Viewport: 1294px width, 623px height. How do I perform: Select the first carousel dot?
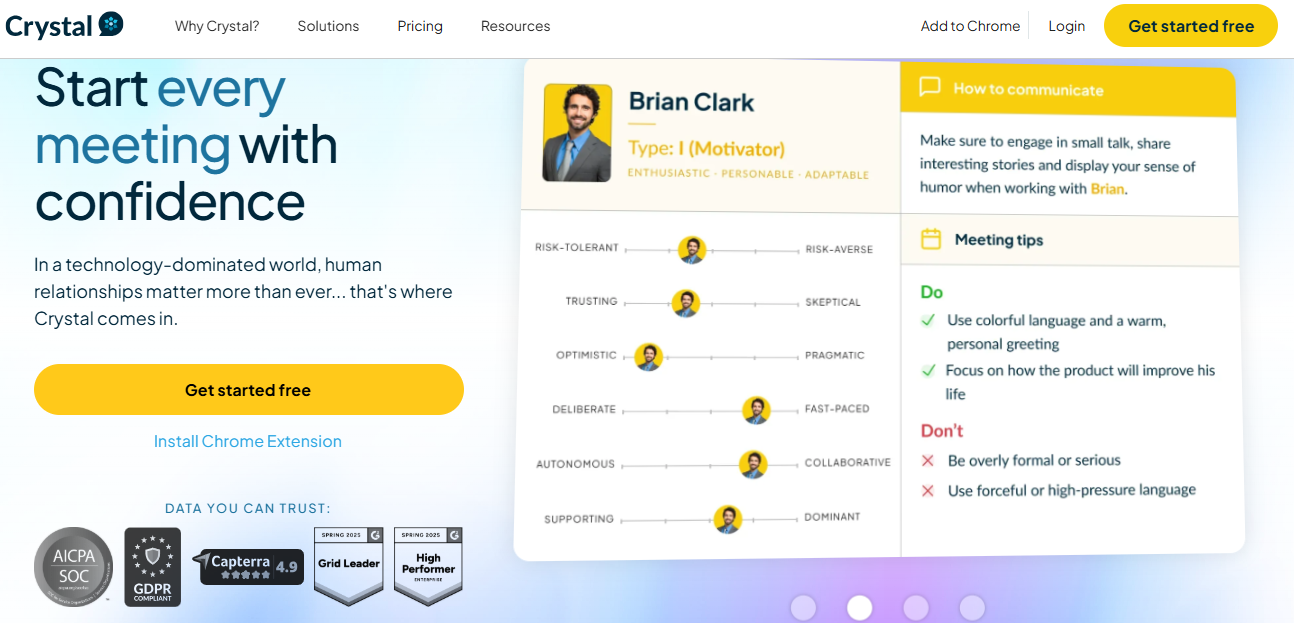[x=803, y=607]
